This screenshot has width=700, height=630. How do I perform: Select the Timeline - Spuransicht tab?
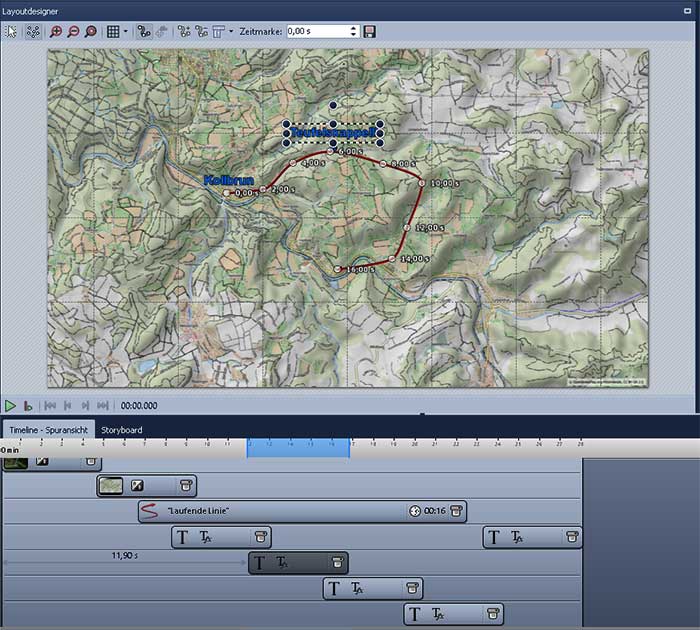click(49, 429)
